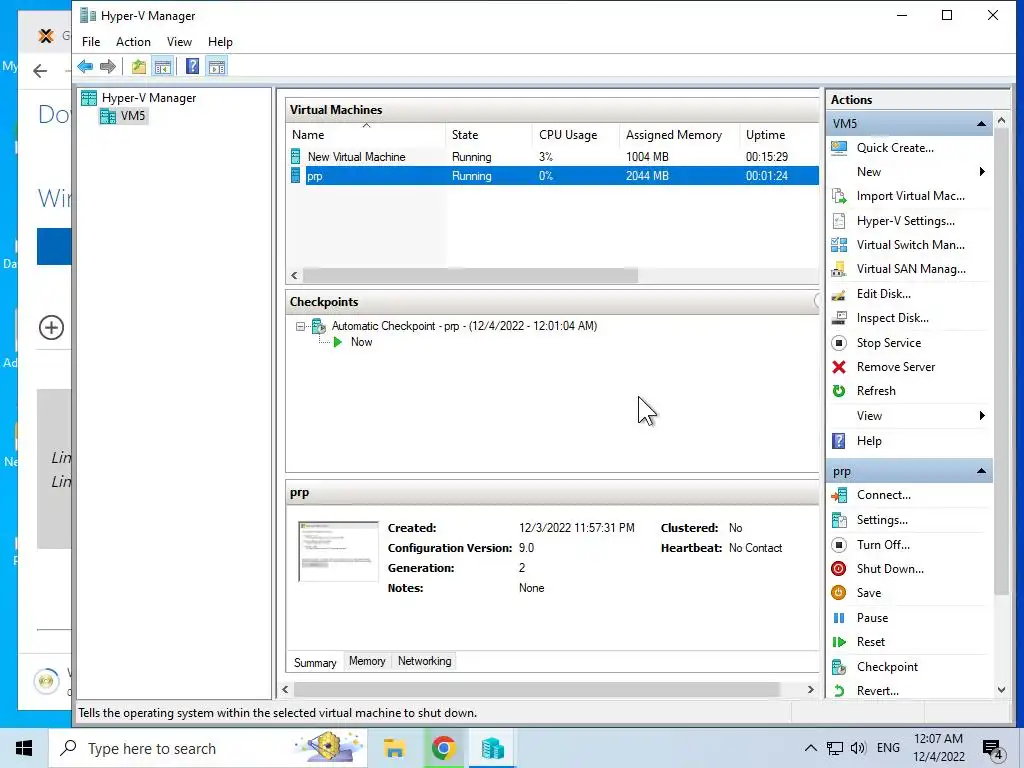The height and width of the screenshot is (768, 1024).
Task: Open File Explorer from the taskbar
Action: click(394, 748)
